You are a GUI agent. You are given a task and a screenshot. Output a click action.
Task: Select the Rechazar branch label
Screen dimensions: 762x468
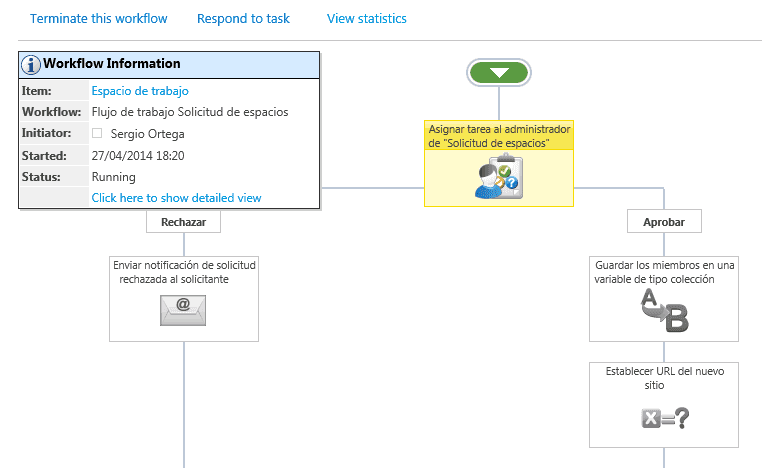pos(183,222)
